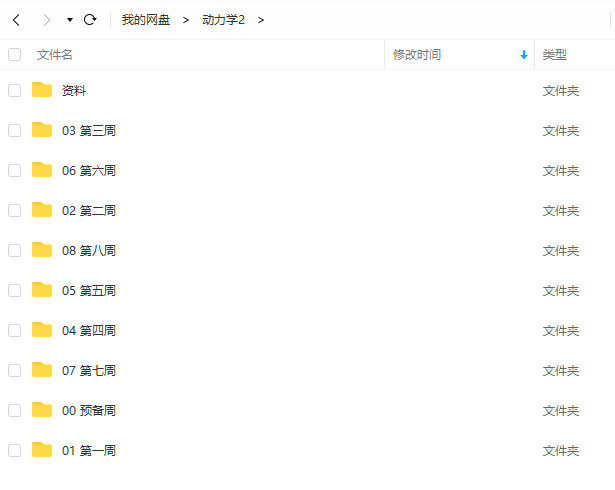Check the box for 01 第一周
This screenshot has height=490, width=615.
click(15, 451)
